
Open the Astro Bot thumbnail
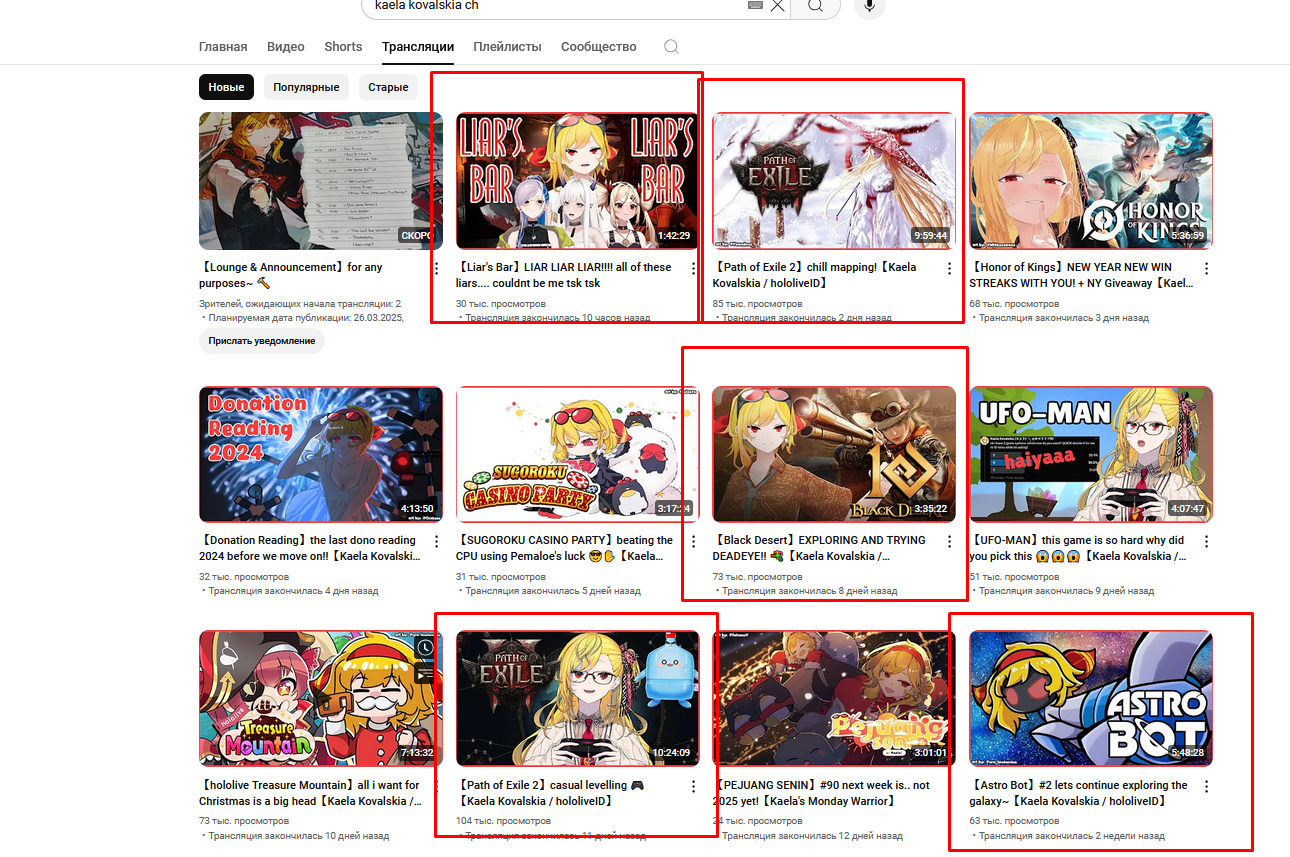click(1091, 699)
